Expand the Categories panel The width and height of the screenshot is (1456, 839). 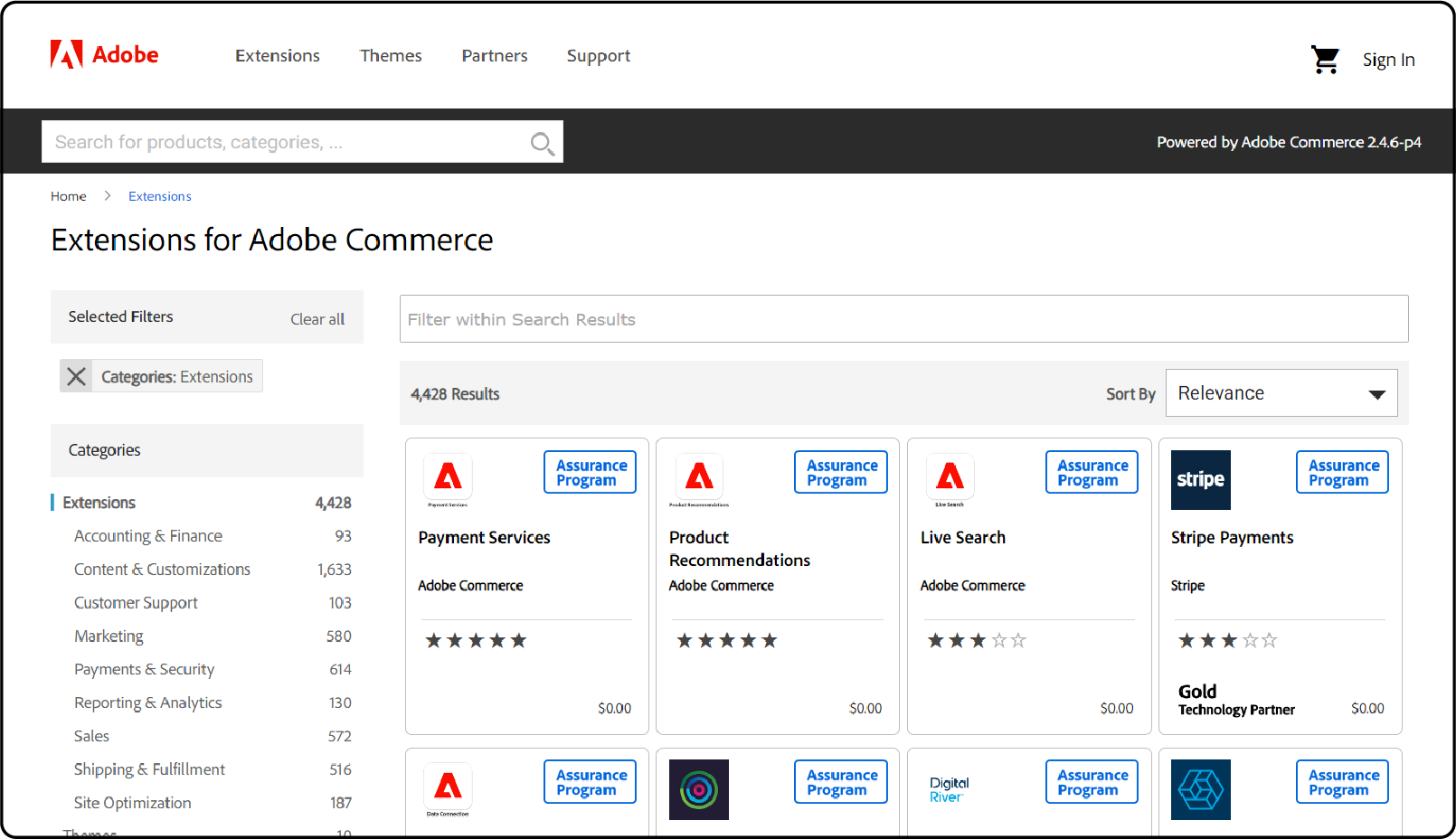(x=104, y=449)
